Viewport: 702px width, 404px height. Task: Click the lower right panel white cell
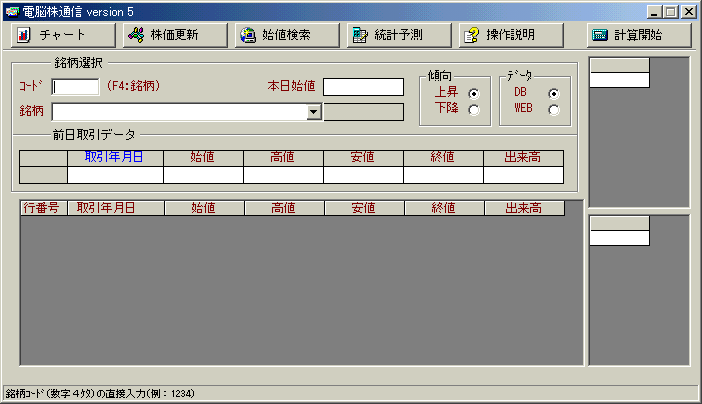click(620, 238)
